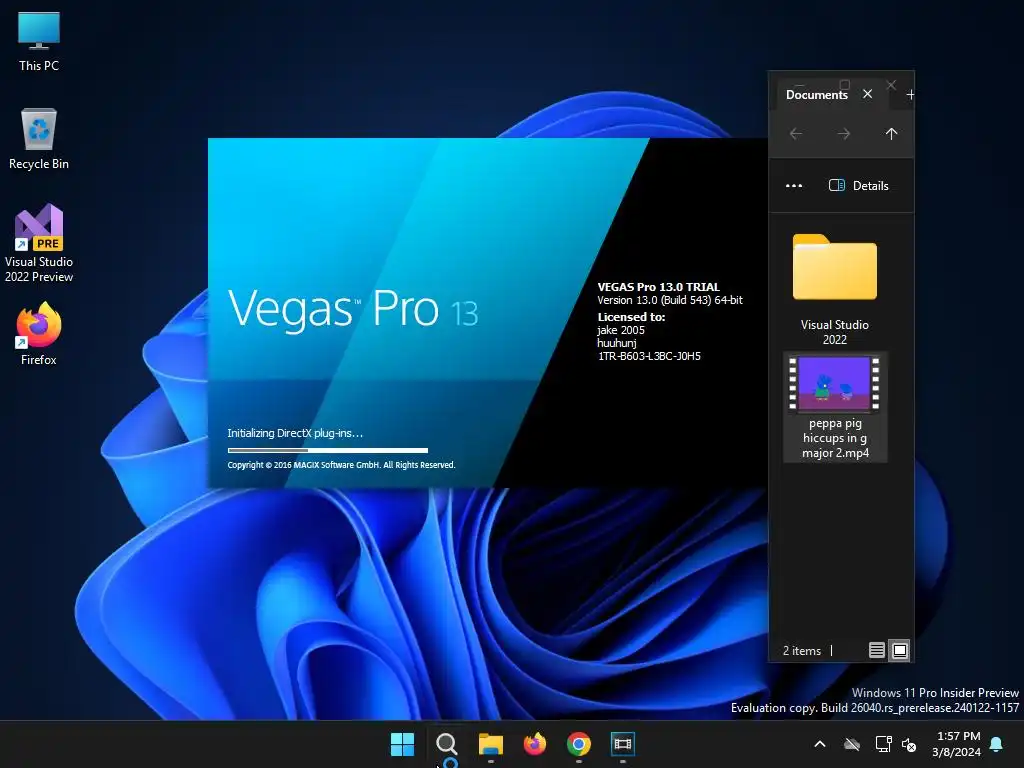Open the This PC desktop icon

[x=39, y=40]
